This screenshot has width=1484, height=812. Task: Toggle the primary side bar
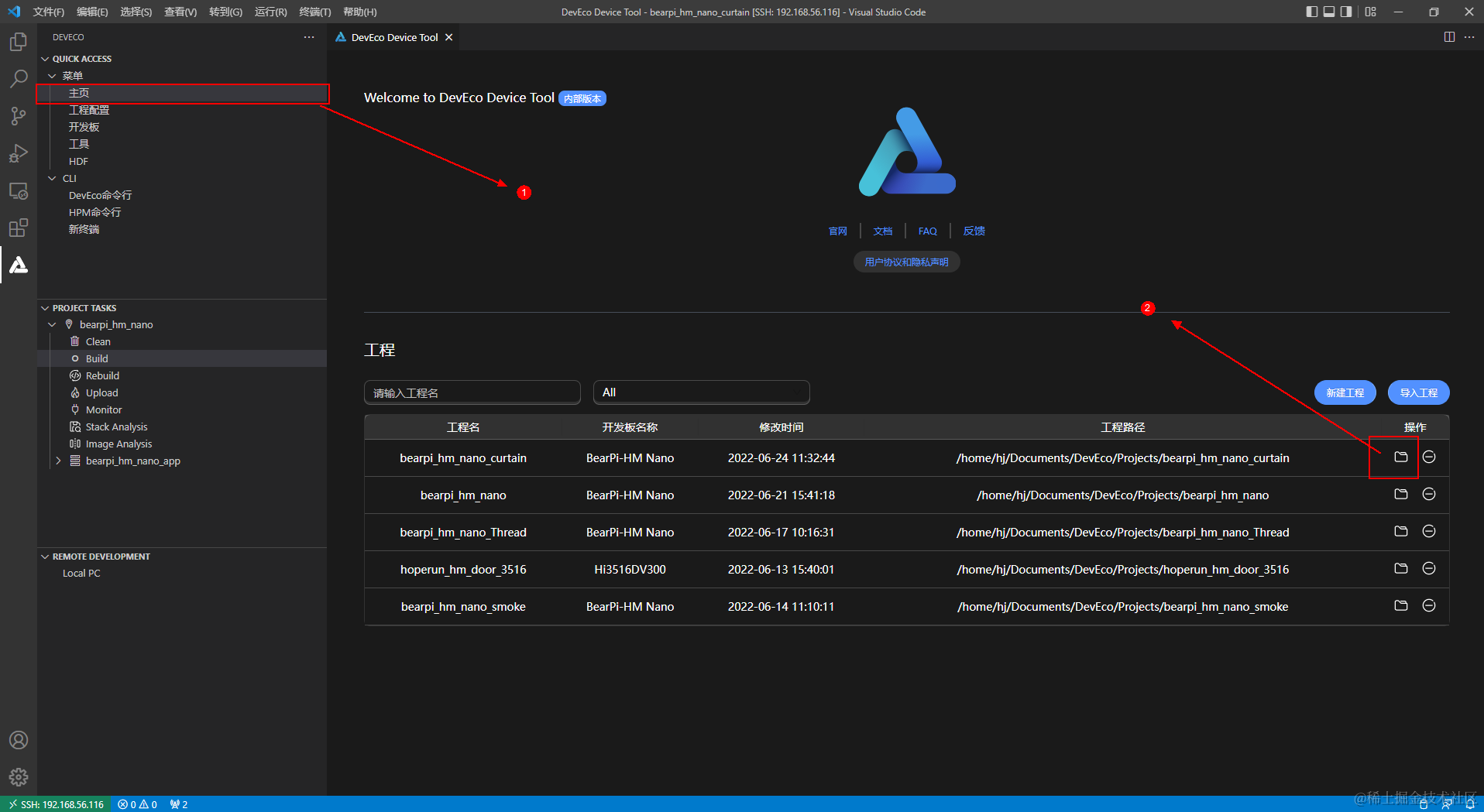coord(1312,12)
